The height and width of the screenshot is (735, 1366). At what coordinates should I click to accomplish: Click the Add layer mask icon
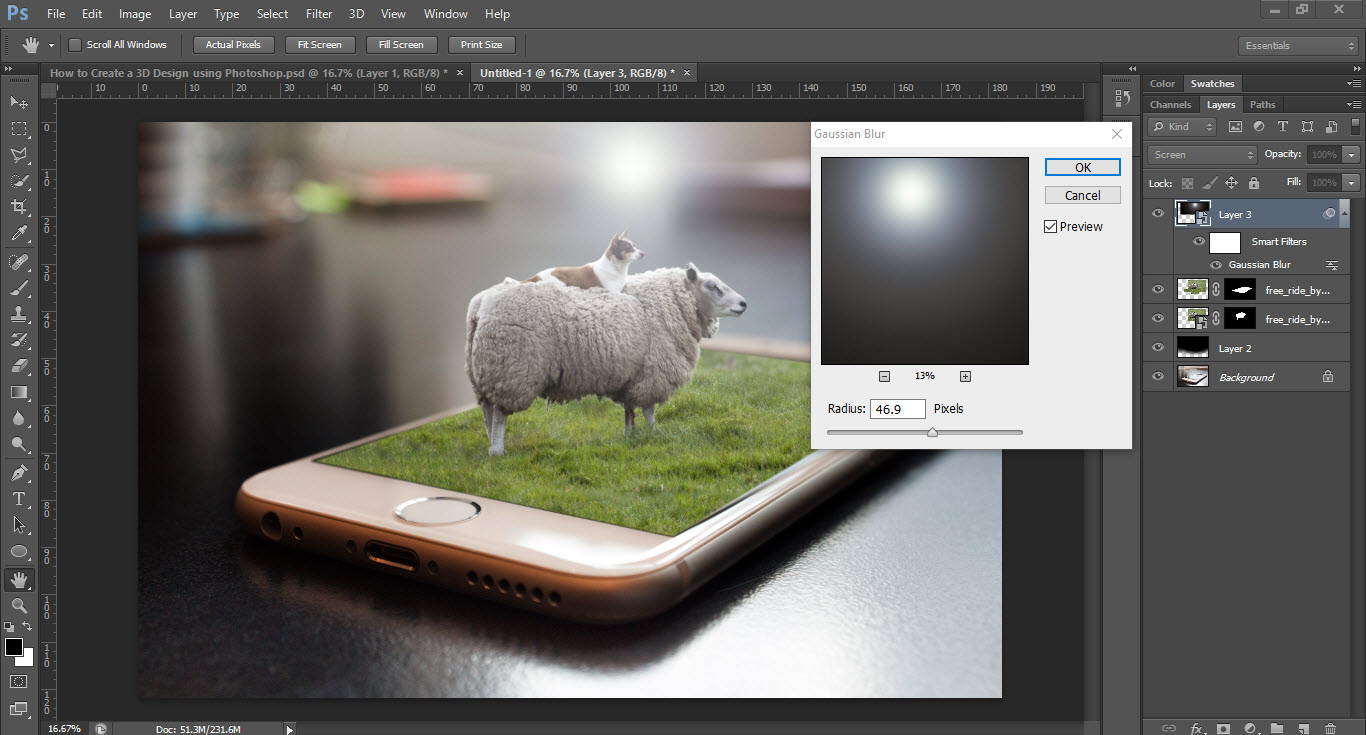[x=1223, y=728]
